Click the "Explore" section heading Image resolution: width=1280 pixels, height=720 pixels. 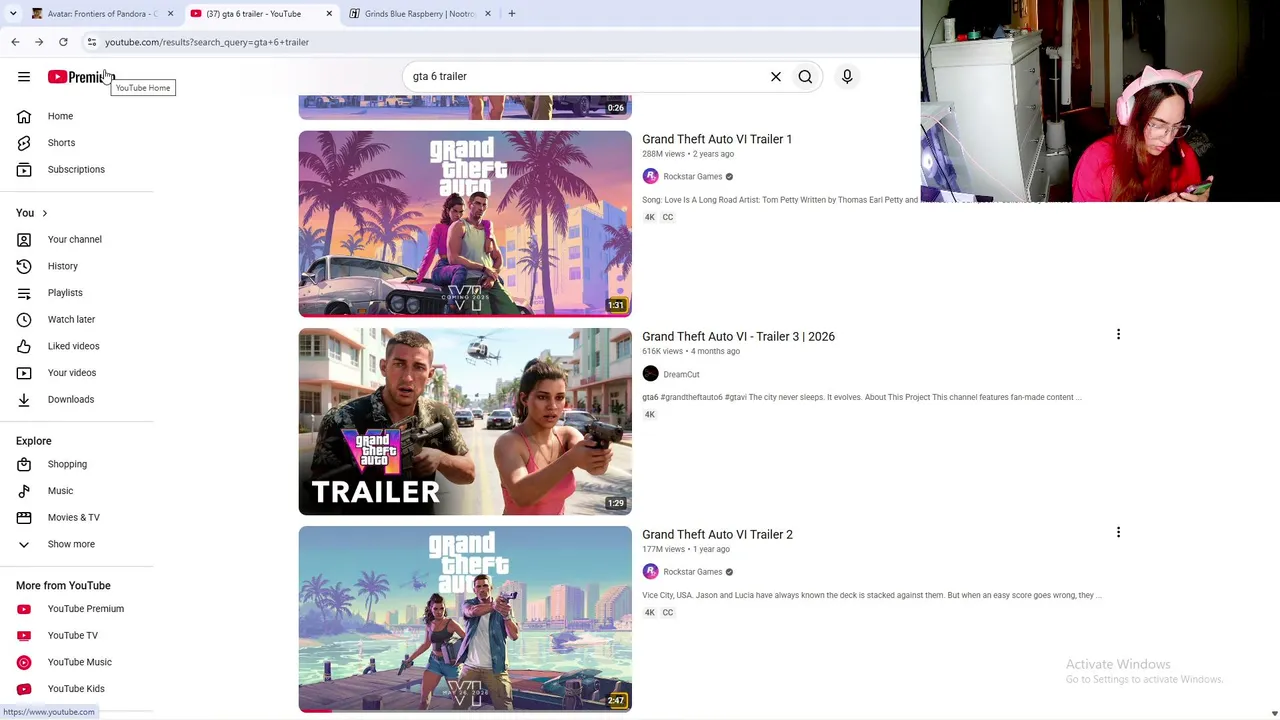coord(34,441)
